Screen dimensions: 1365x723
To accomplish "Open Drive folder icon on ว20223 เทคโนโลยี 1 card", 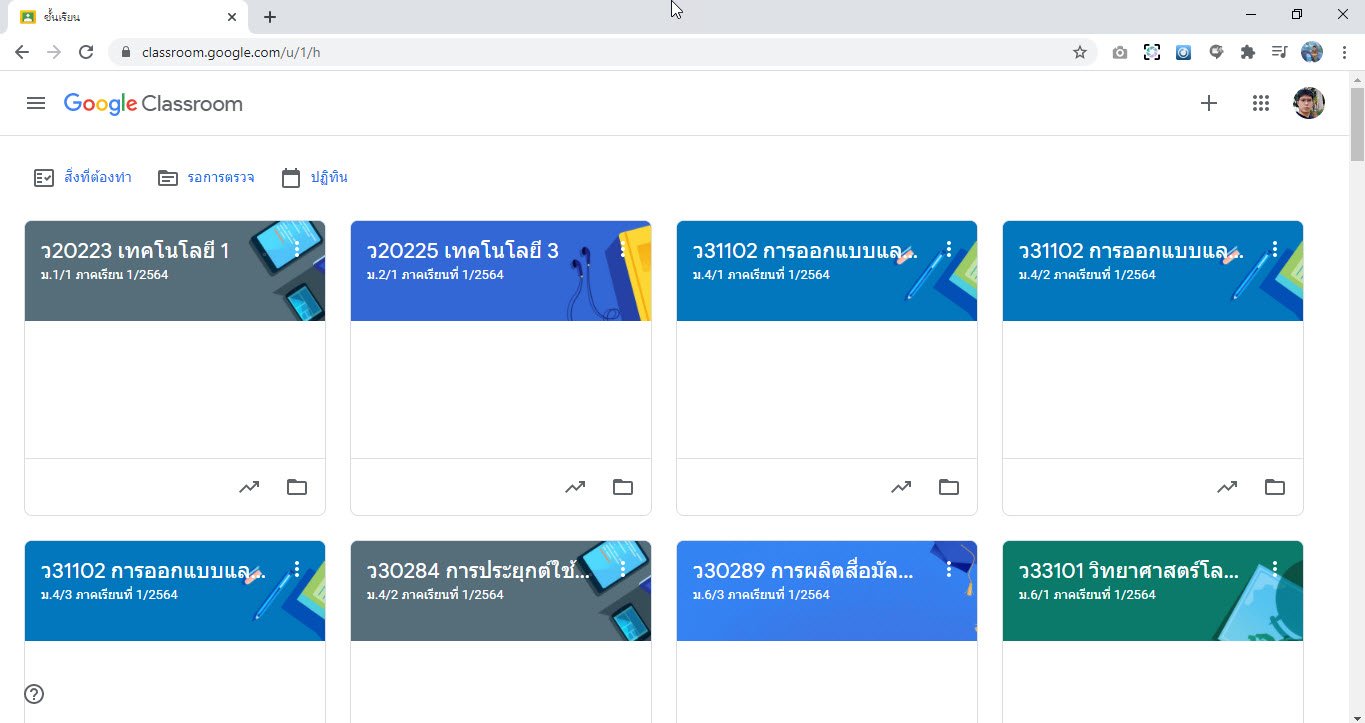I will tap(297, 487).
